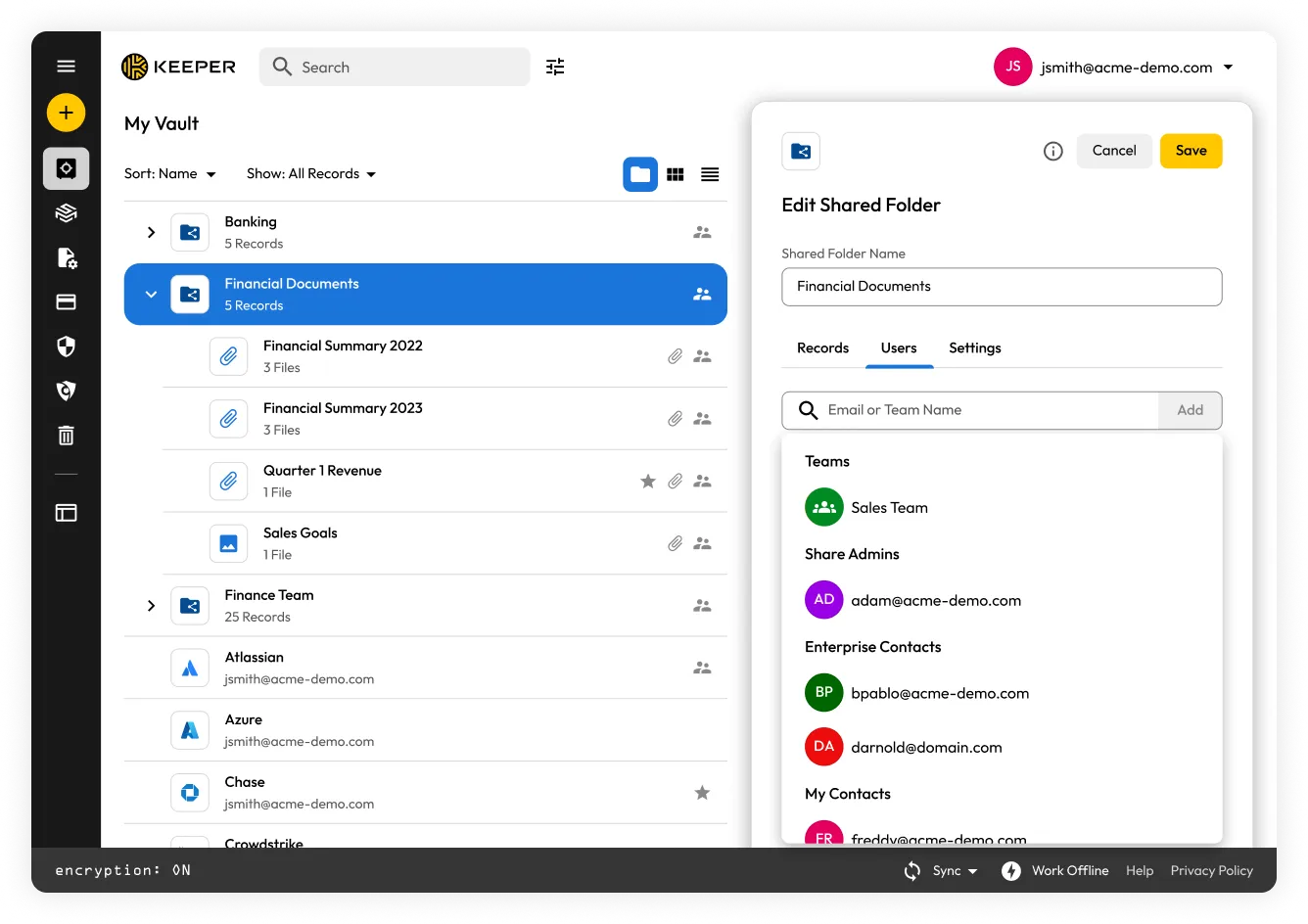Open the stacked layers sidebar icon
This screenshot has width=1308, height=924.
(x=66, y=213)
